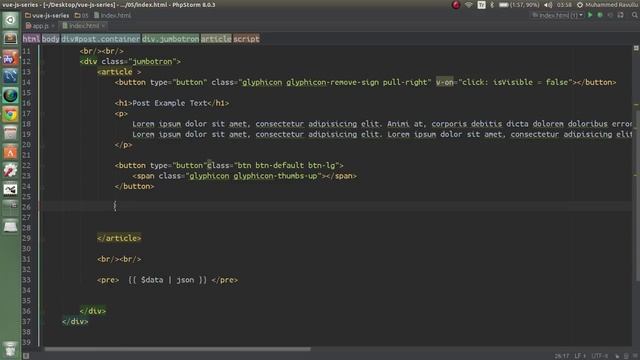Click cursor position 26:17 in status bar

(x=562, y=356)
